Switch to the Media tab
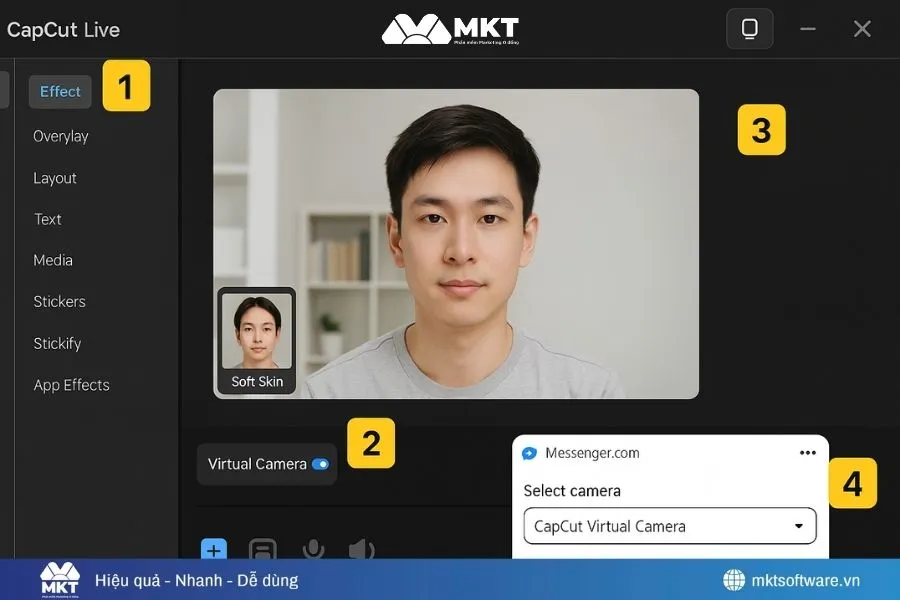 [x=52, y=260]
